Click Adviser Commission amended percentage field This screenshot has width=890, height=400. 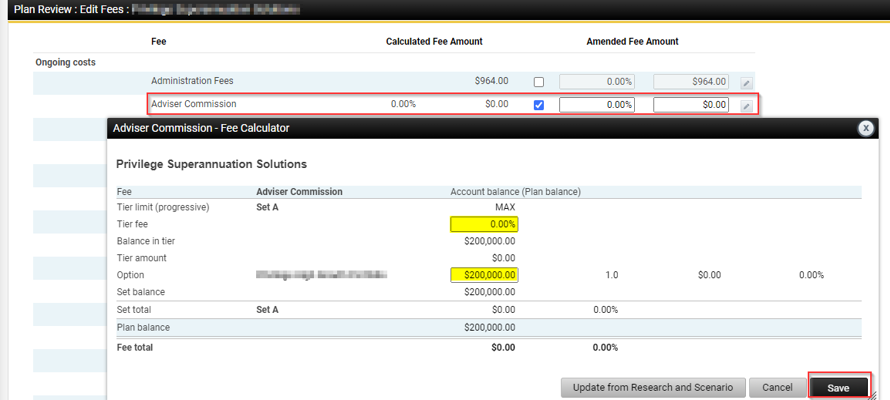coord(597,104)
